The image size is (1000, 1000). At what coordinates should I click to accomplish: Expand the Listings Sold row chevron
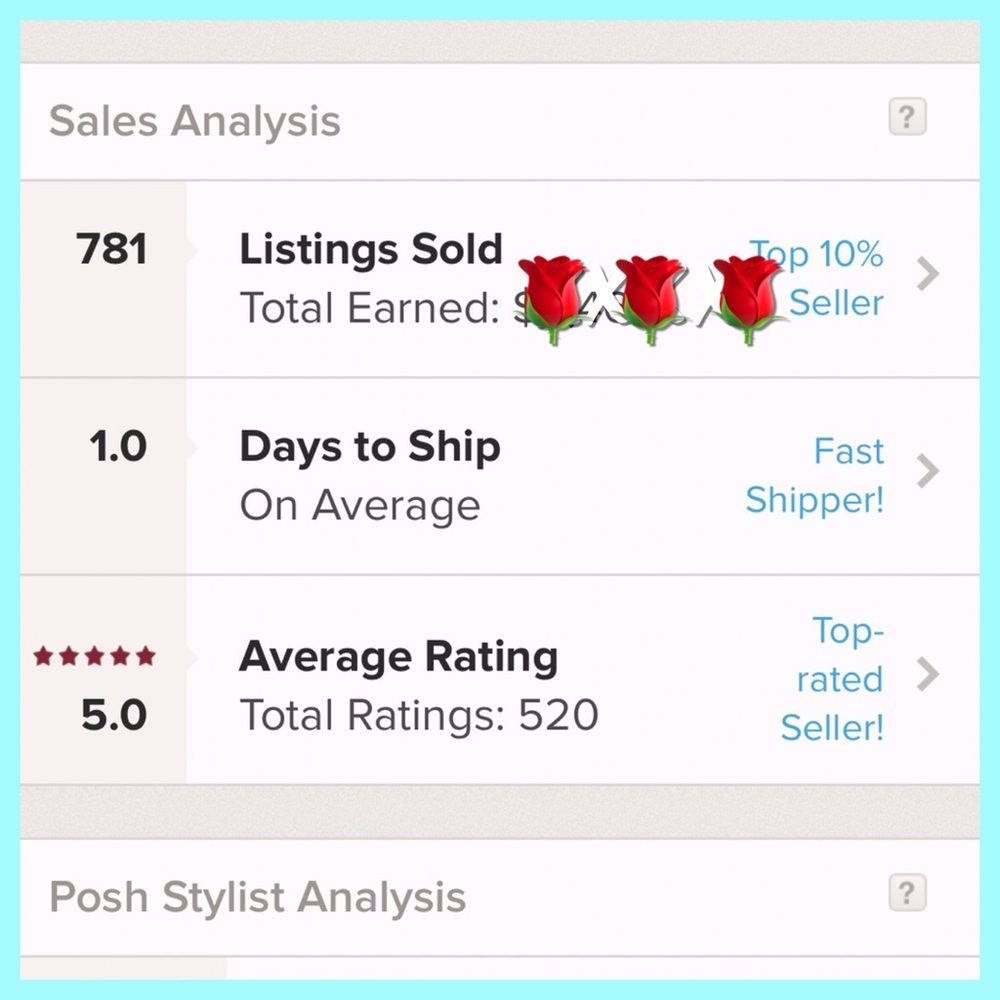929,273
